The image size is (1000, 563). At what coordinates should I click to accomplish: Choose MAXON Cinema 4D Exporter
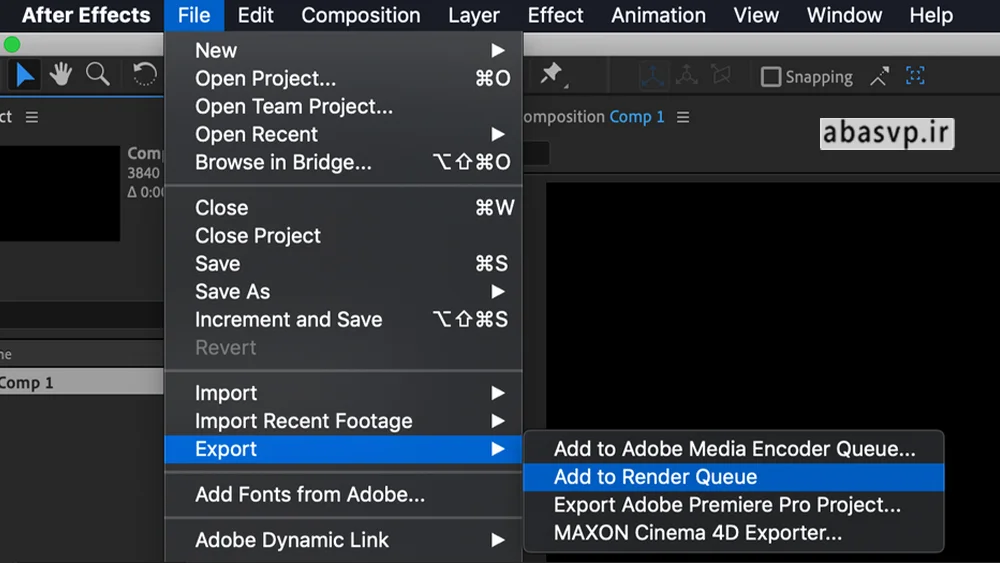733,533
